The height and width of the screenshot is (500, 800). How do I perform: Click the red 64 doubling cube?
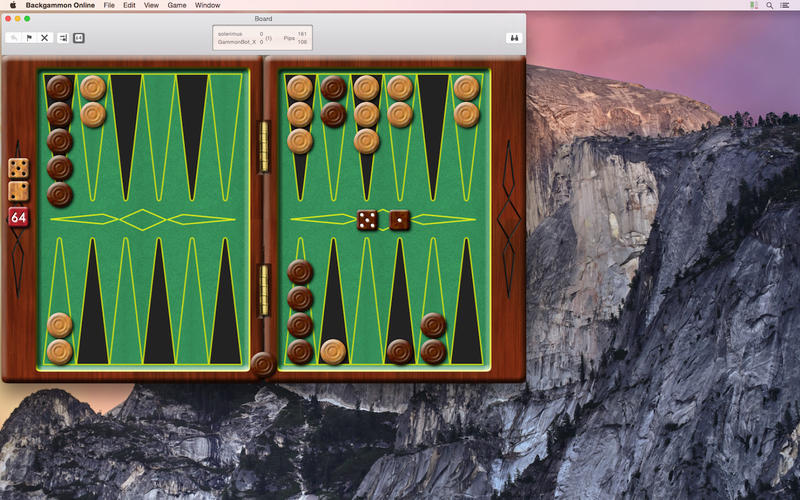18,216
